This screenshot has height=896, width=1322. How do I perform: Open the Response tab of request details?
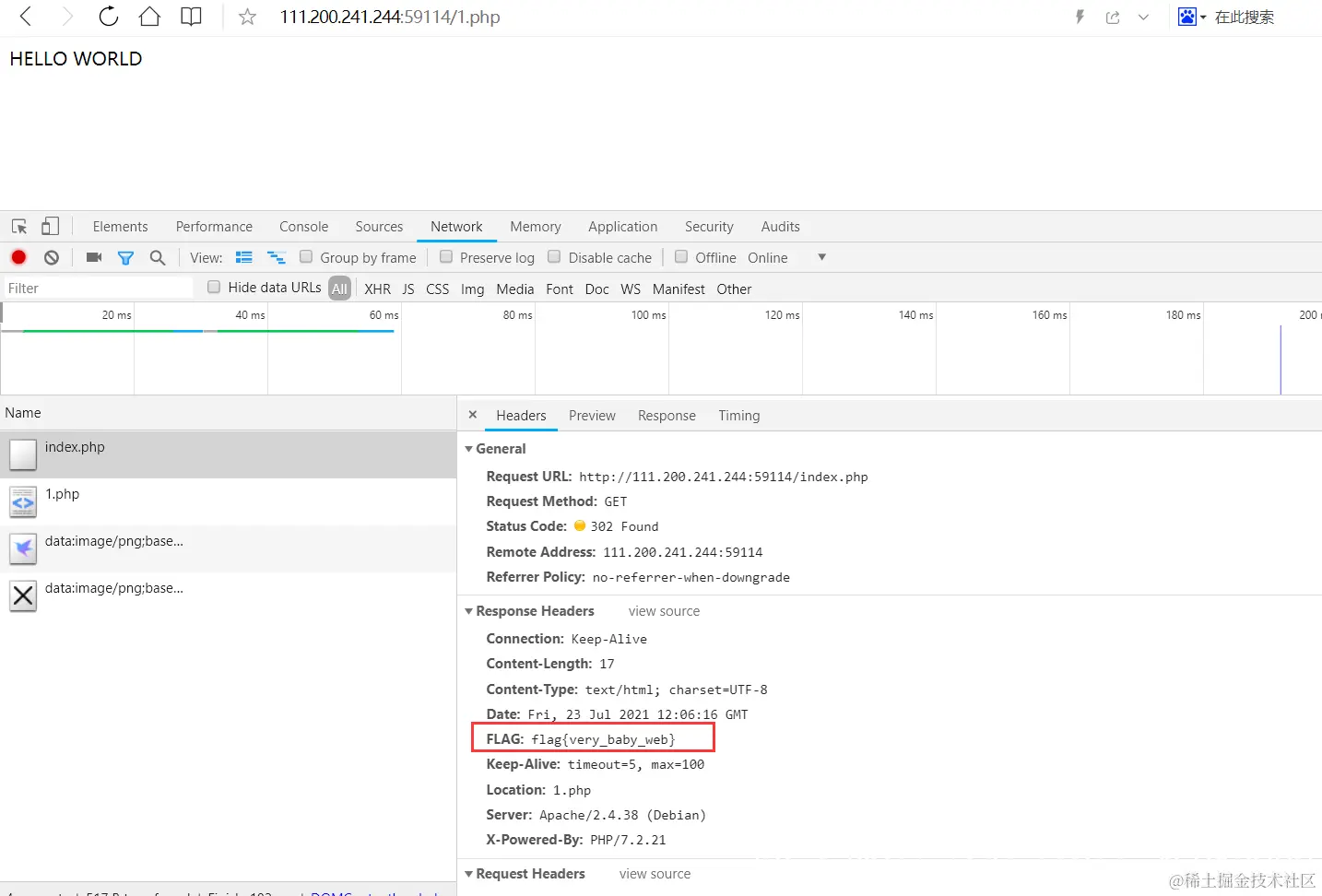click(x=667, y=416)
